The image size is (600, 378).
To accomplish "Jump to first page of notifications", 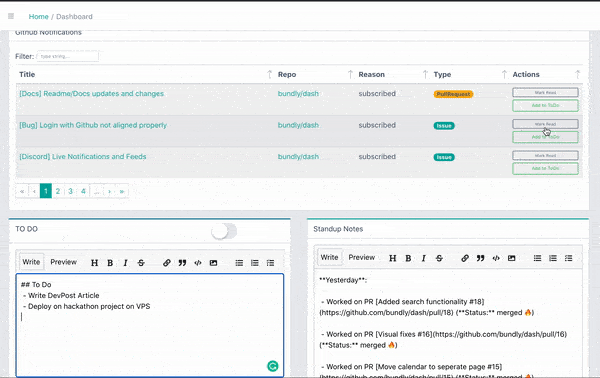I will coord(22,191).
